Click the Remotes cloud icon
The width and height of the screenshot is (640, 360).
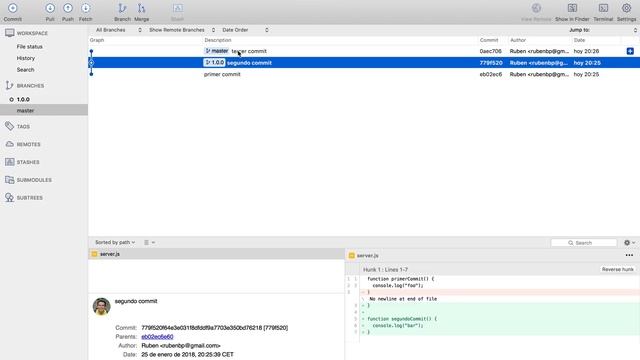tap(10, 144)
